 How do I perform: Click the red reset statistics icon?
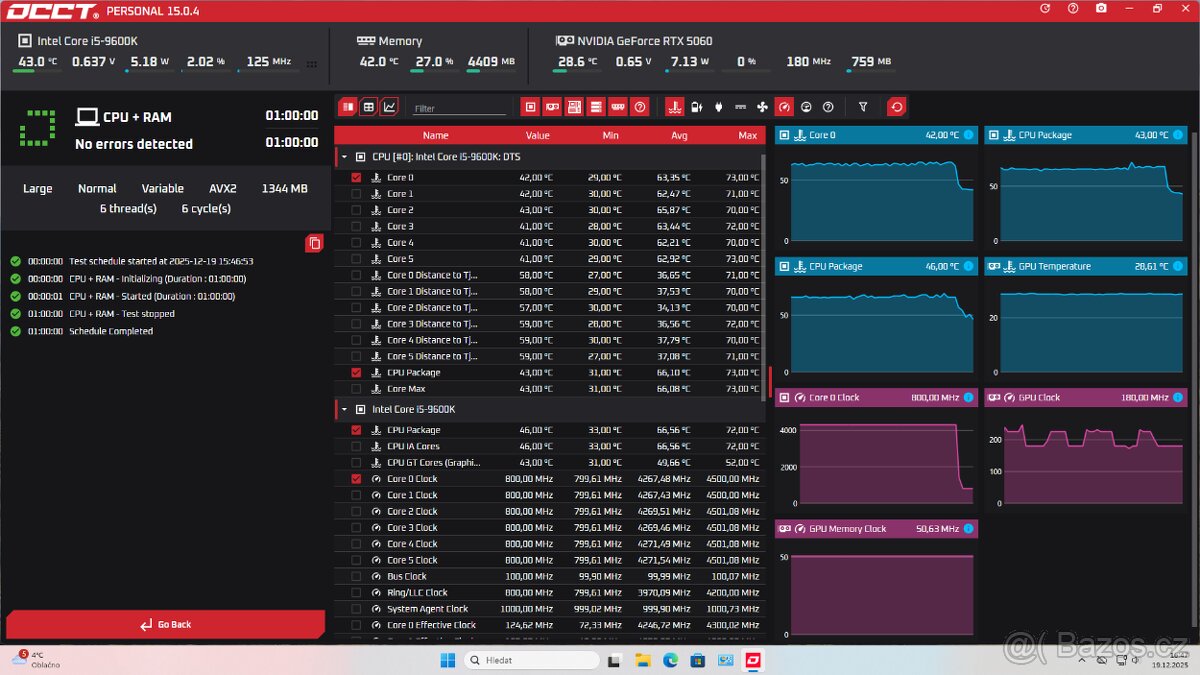[897, 107]
